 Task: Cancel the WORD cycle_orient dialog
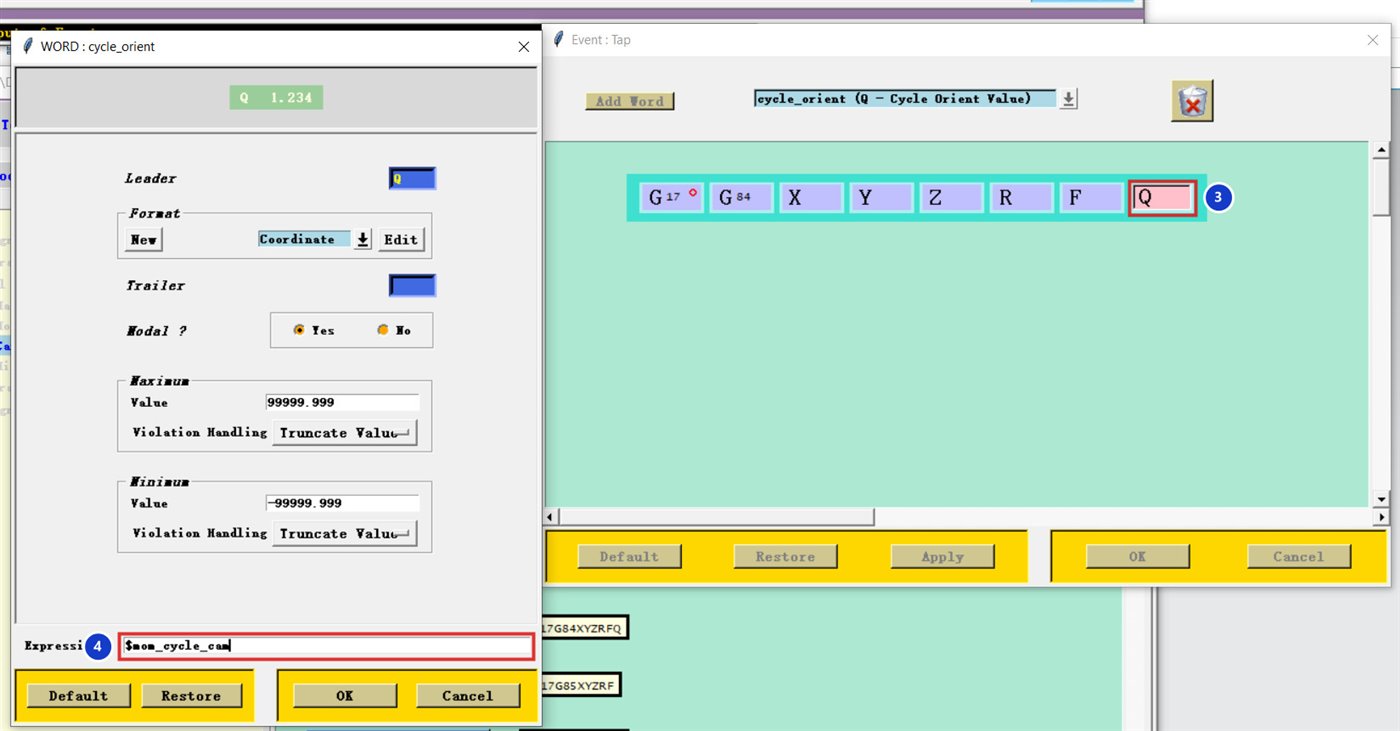pyautogui.click(x=468, y=696)
